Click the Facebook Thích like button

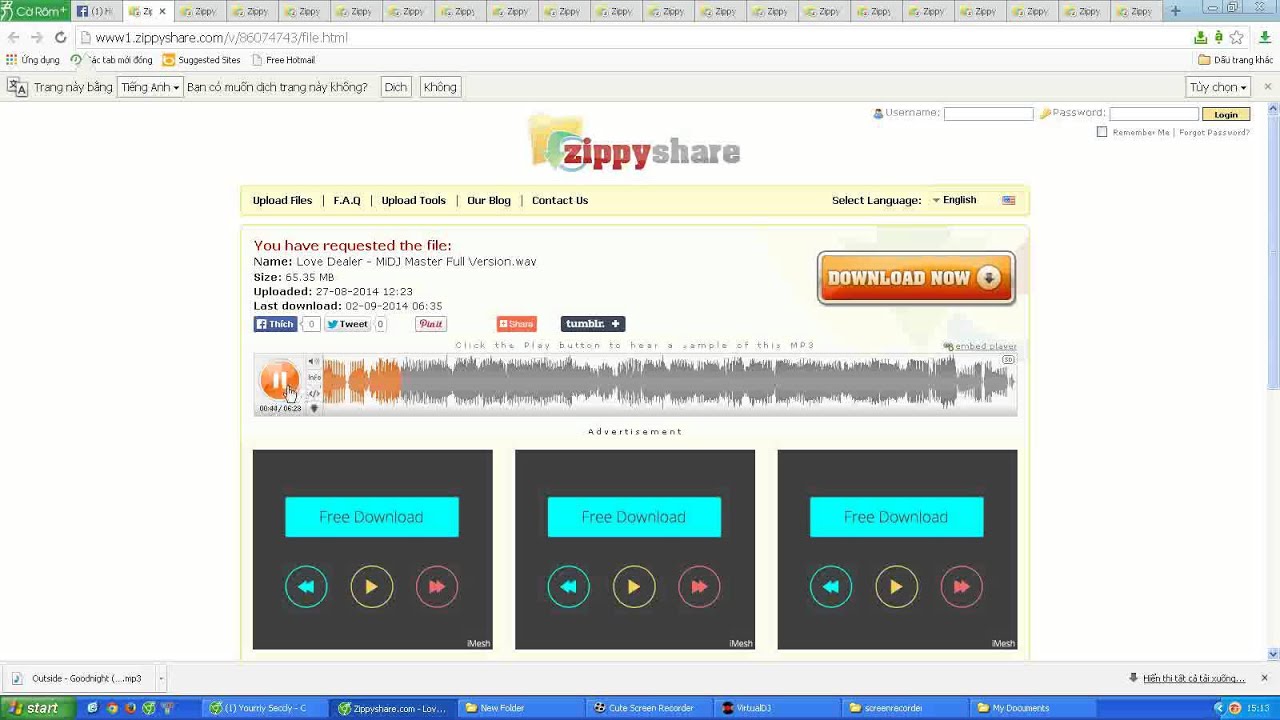pos(276,324)
